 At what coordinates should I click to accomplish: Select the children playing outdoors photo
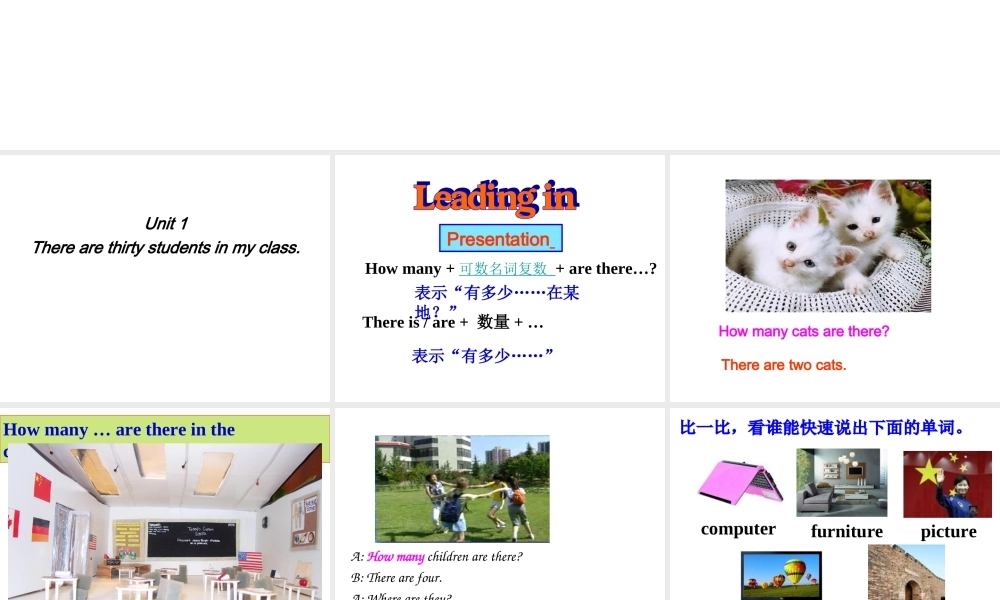461,489
